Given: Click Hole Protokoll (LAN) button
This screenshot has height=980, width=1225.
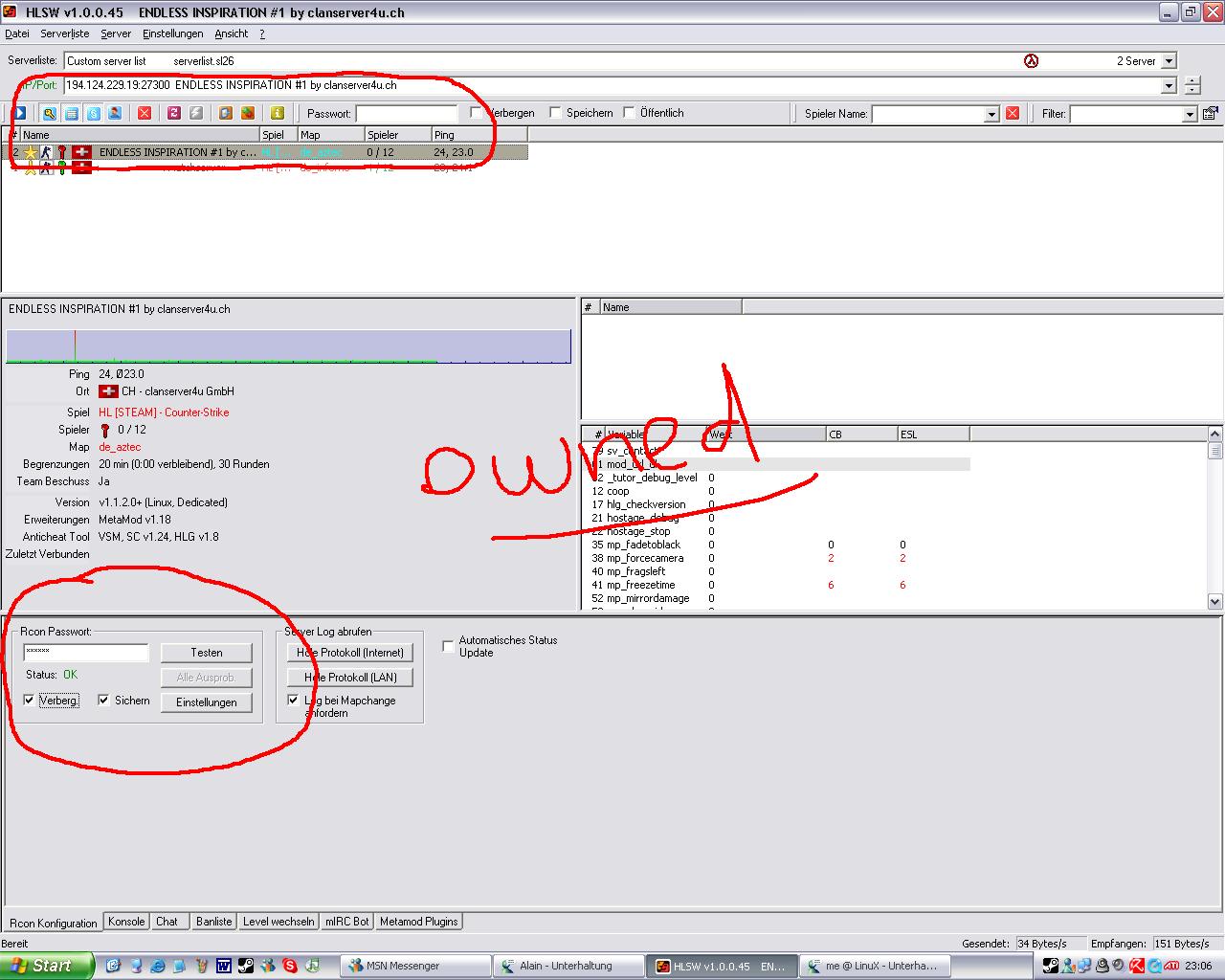Looking at the screenshot, I should 350,678.
